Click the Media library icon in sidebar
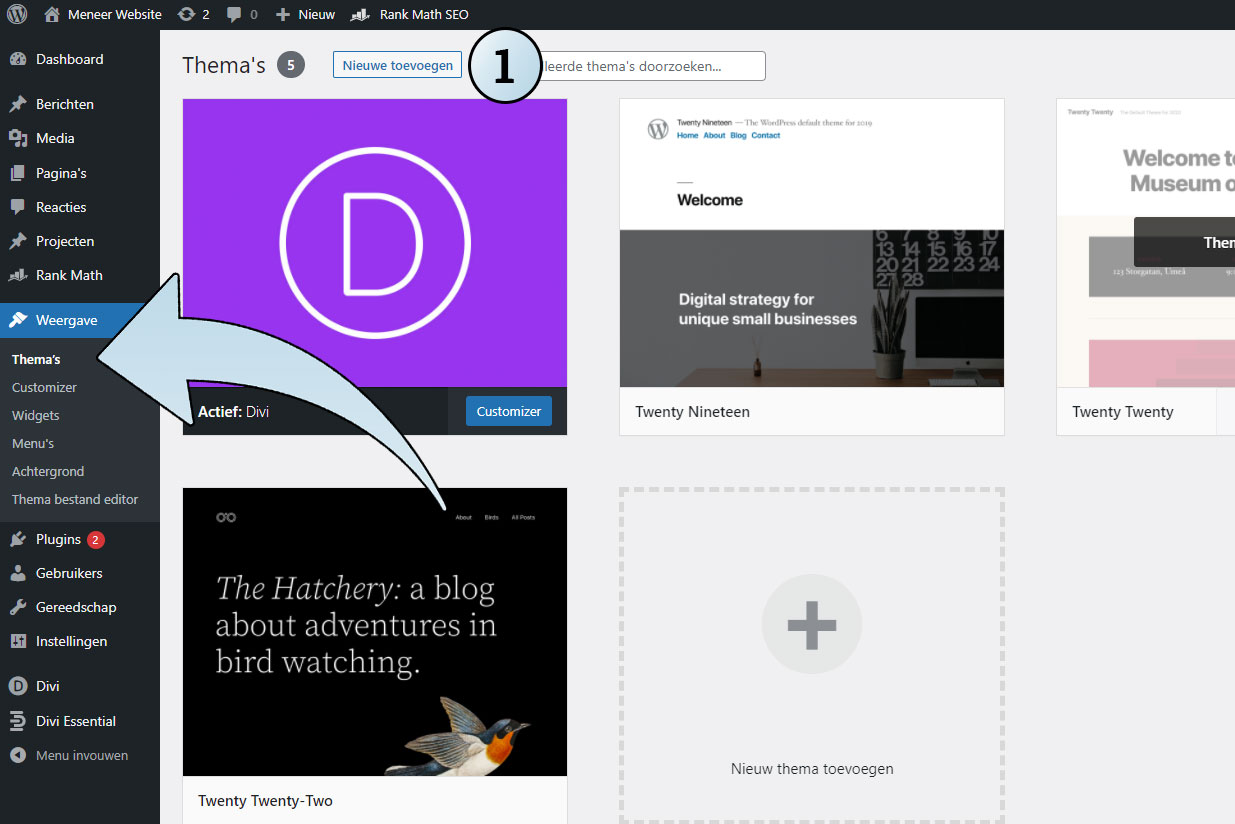 tap(18, 138)
